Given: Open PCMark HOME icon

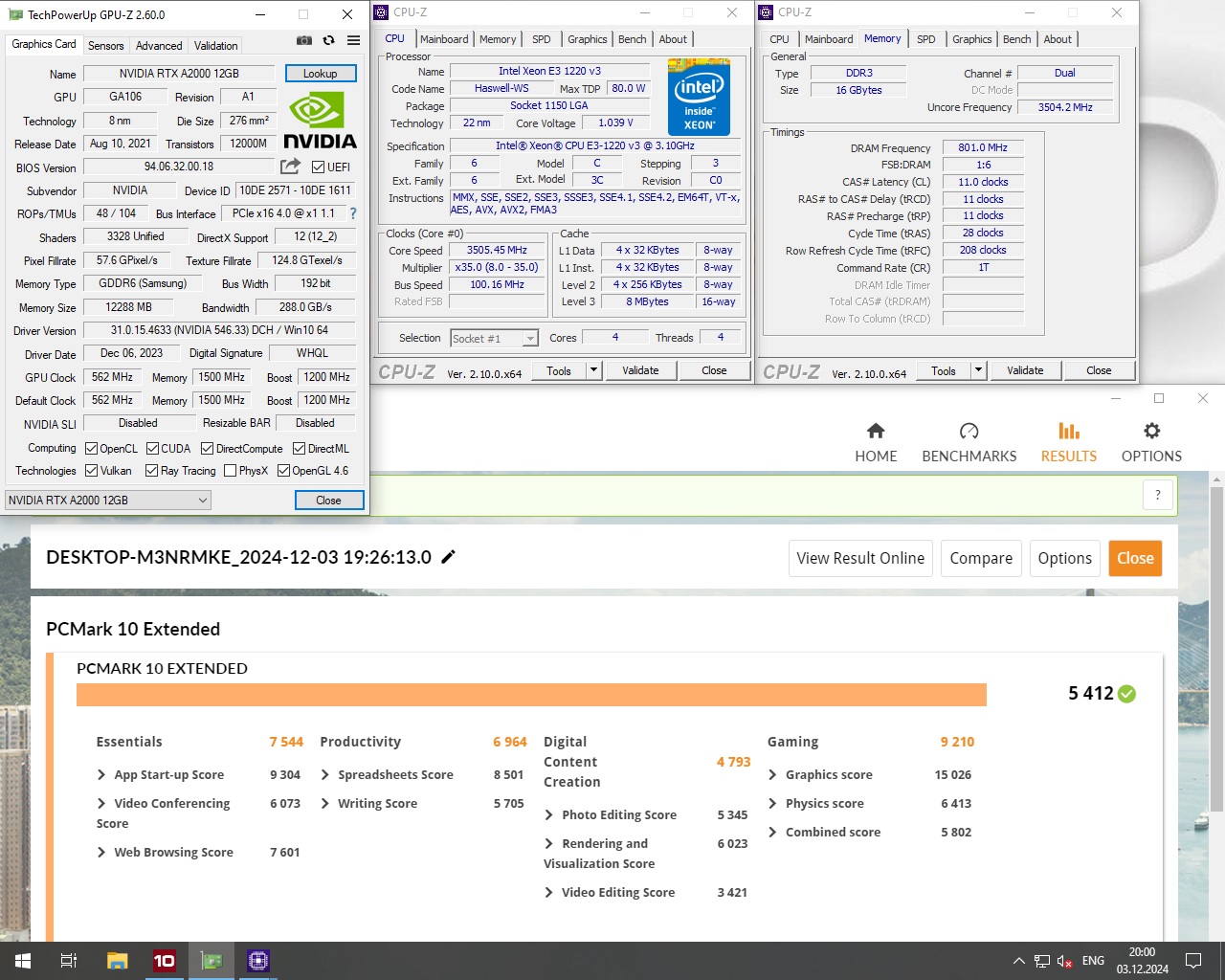Looking at the screenshot, I should point(876,431).
